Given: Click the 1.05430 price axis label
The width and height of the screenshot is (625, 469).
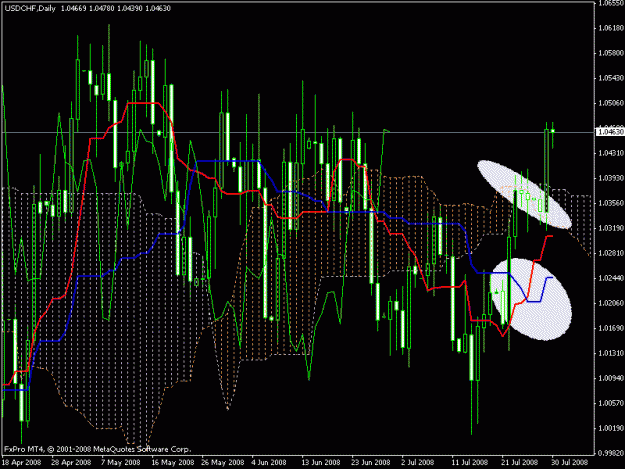Looking at the screenshot, I should 611,78.
